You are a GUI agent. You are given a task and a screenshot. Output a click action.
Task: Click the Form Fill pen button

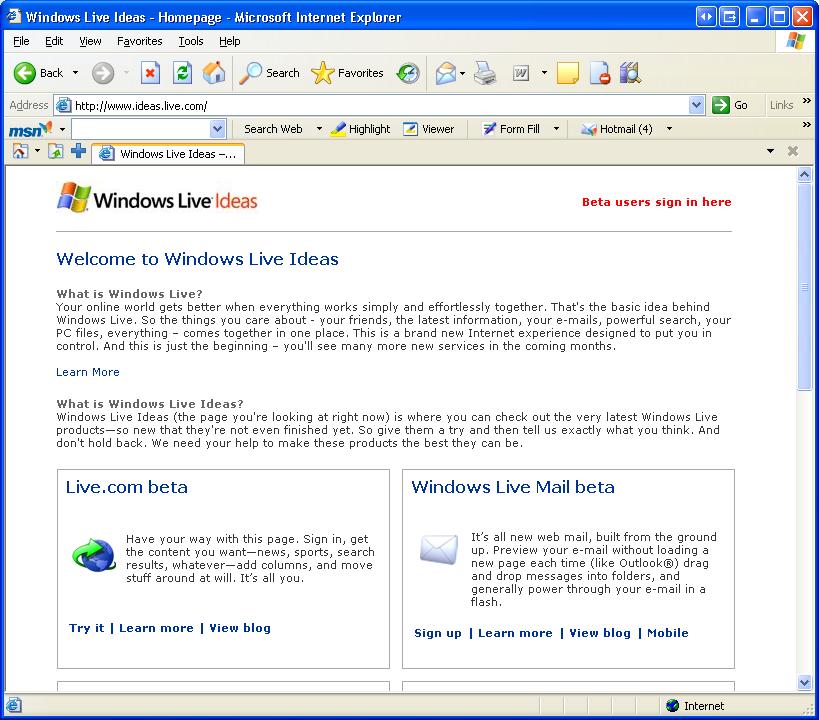[x=511, y=129]
